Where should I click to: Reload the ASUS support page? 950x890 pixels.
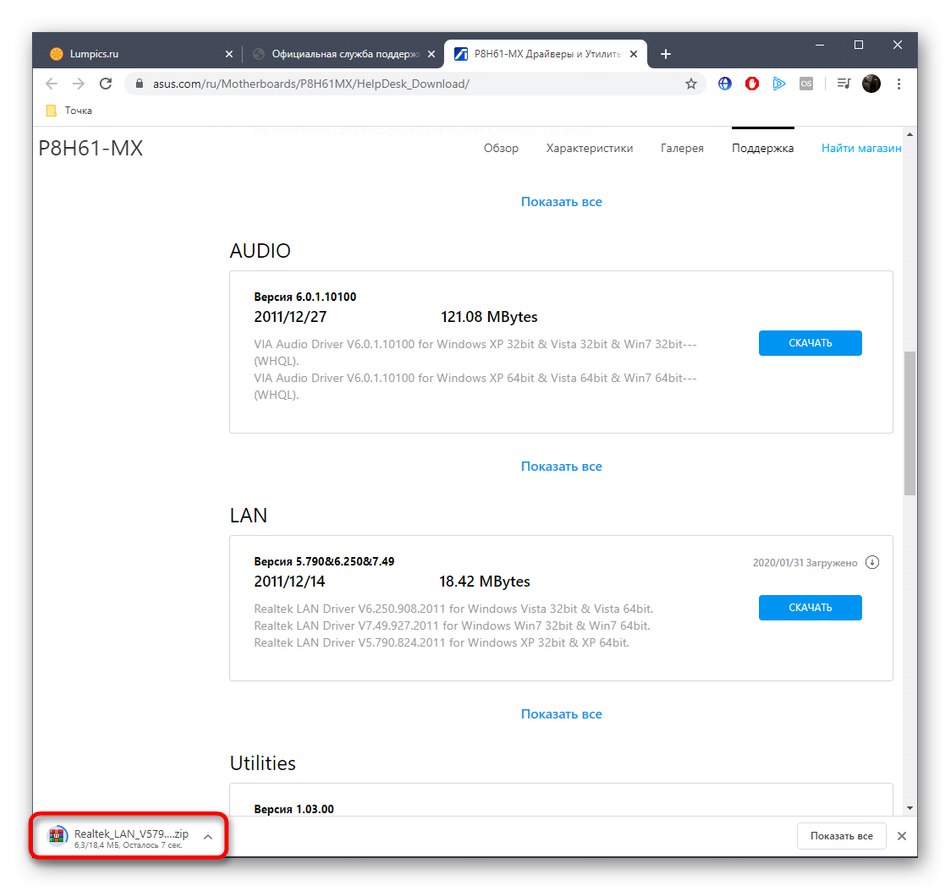coord(105,84)
